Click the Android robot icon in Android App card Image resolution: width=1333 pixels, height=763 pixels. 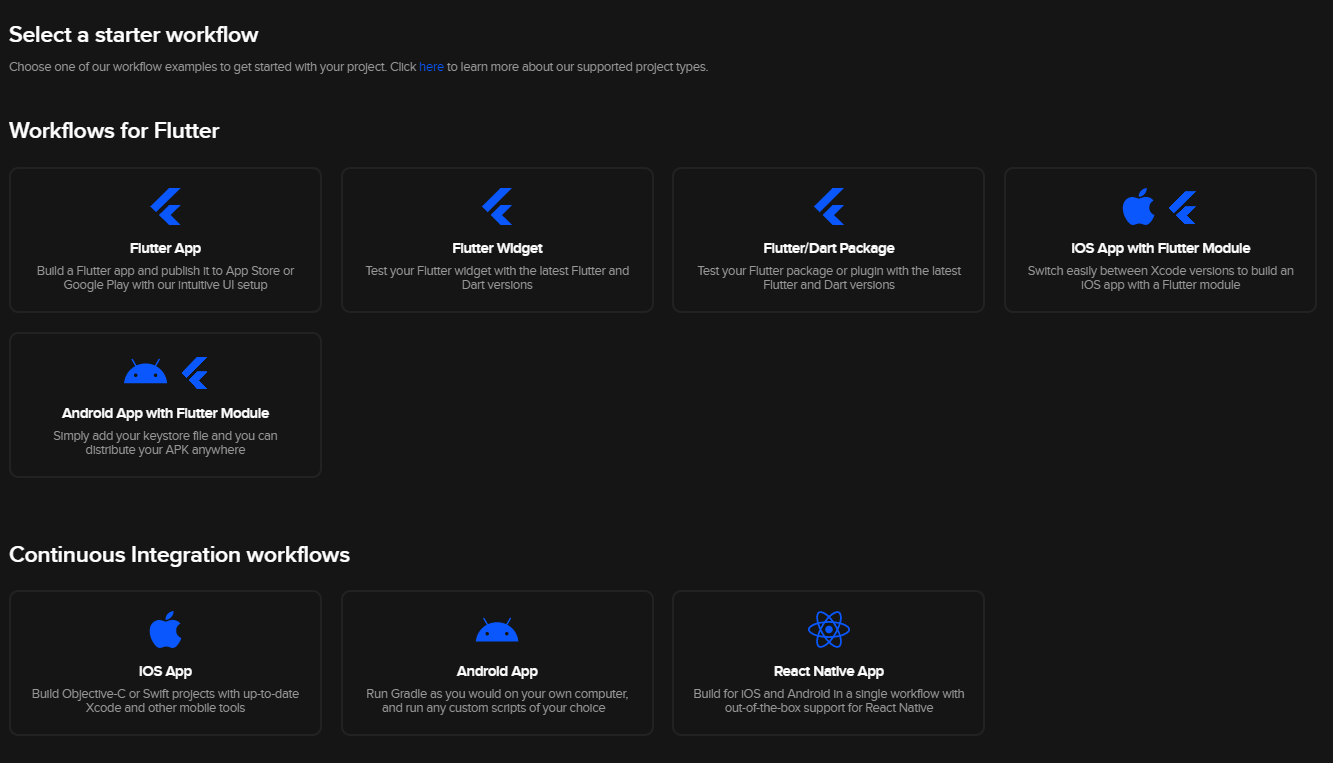(x=497, y=630)
